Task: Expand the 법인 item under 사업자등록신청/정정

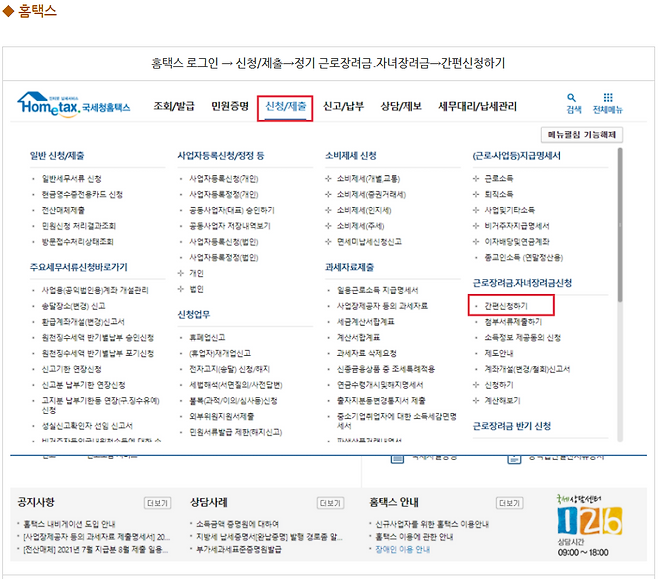Action: 196,288
